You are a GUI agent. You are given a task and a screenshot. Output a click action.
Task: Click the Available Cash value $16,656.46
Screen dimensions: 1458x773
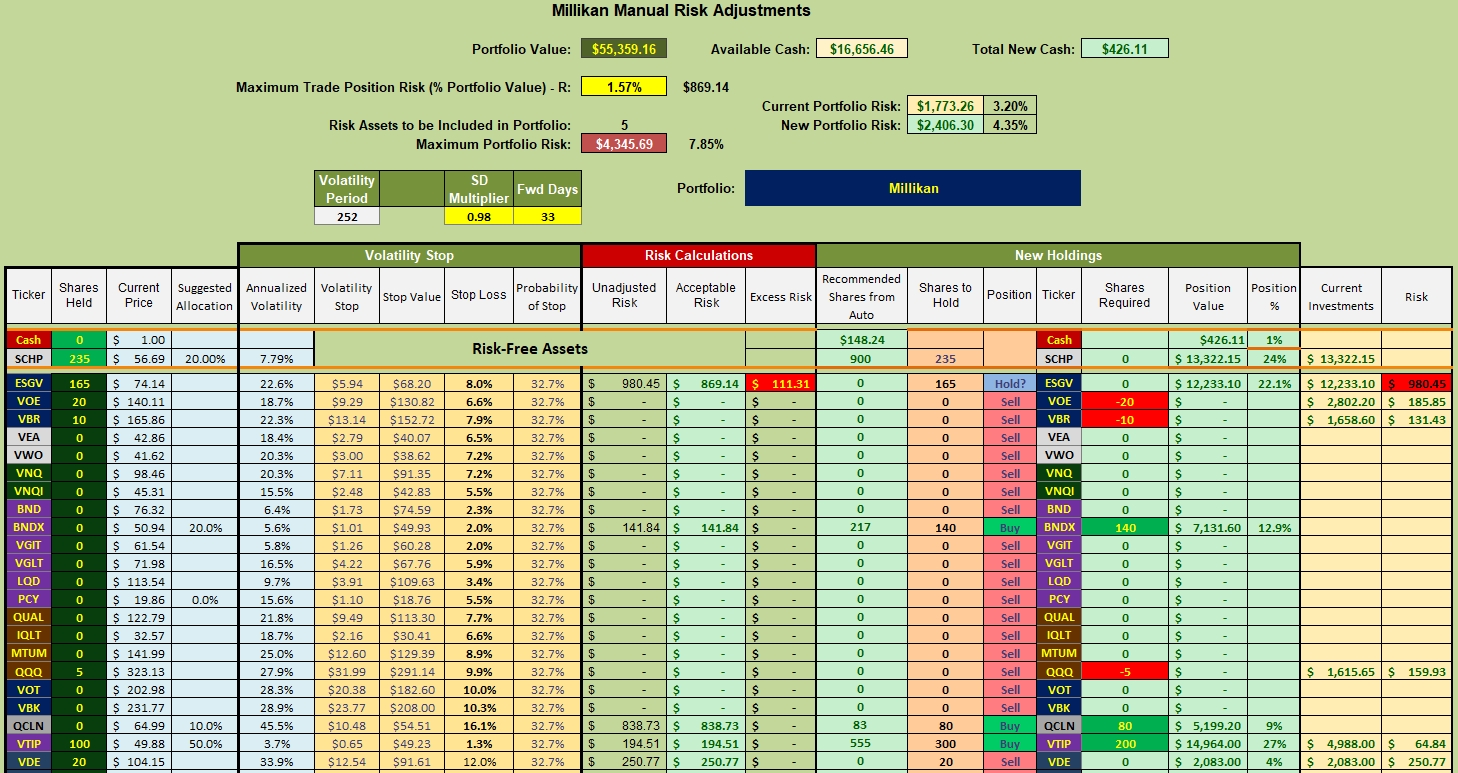[x=862, y=48]
